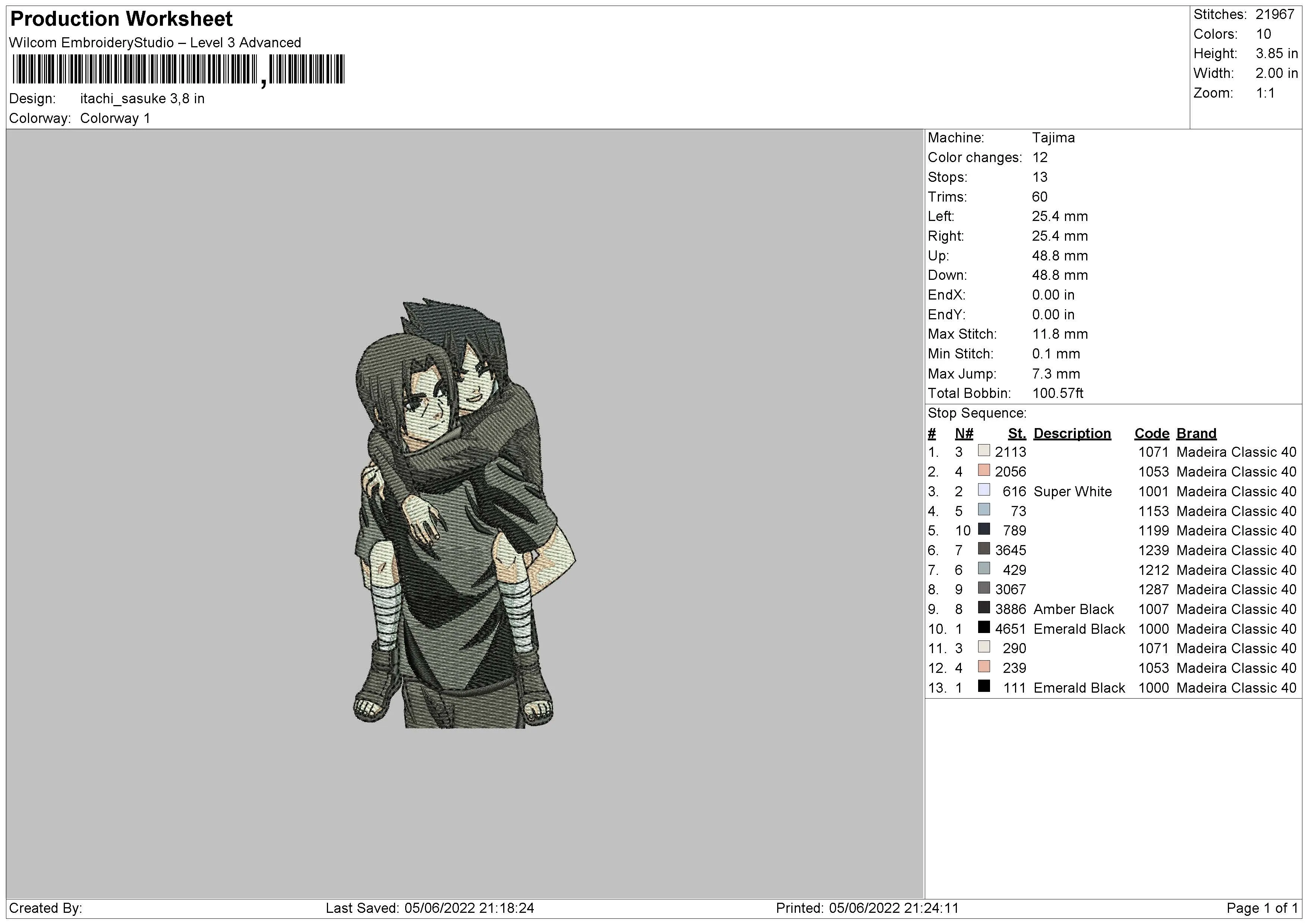Select color swatch for stop 5 code 1199
This screenshot has width=1308, height=924.
coord(984,529)
